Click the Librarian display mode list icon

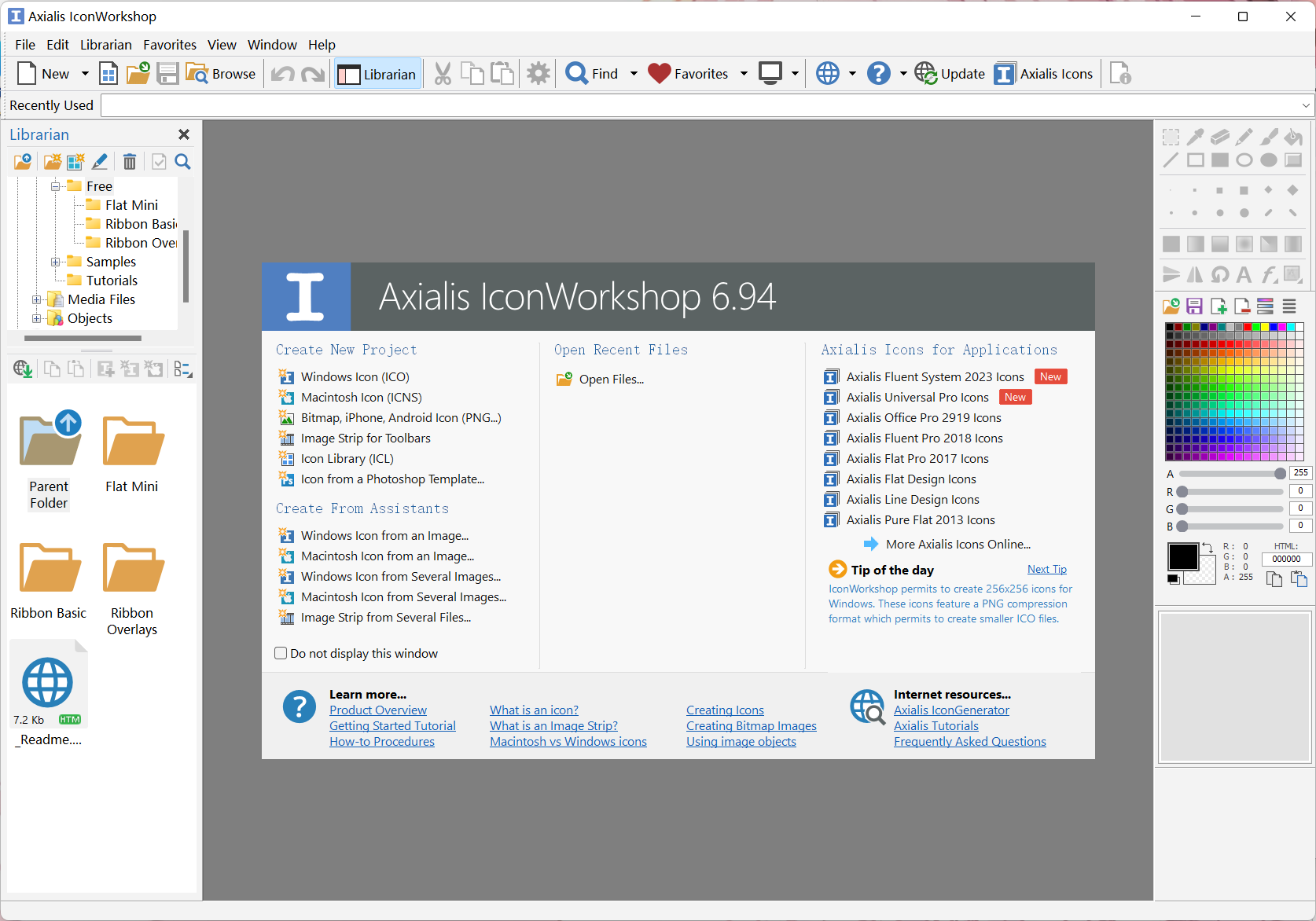pyautogui.click(x=183, y=369)
